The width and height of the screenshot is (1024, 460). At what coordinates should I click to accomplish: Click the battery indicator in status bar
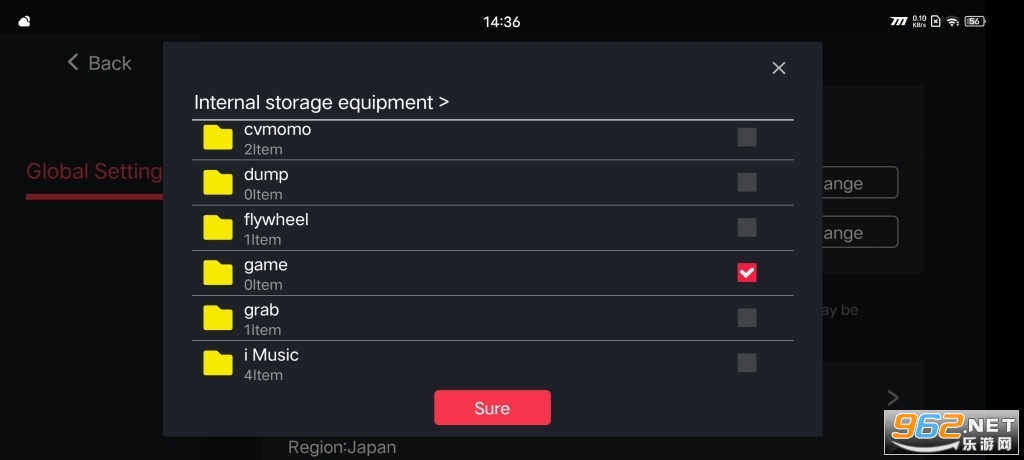coord(975,21)
